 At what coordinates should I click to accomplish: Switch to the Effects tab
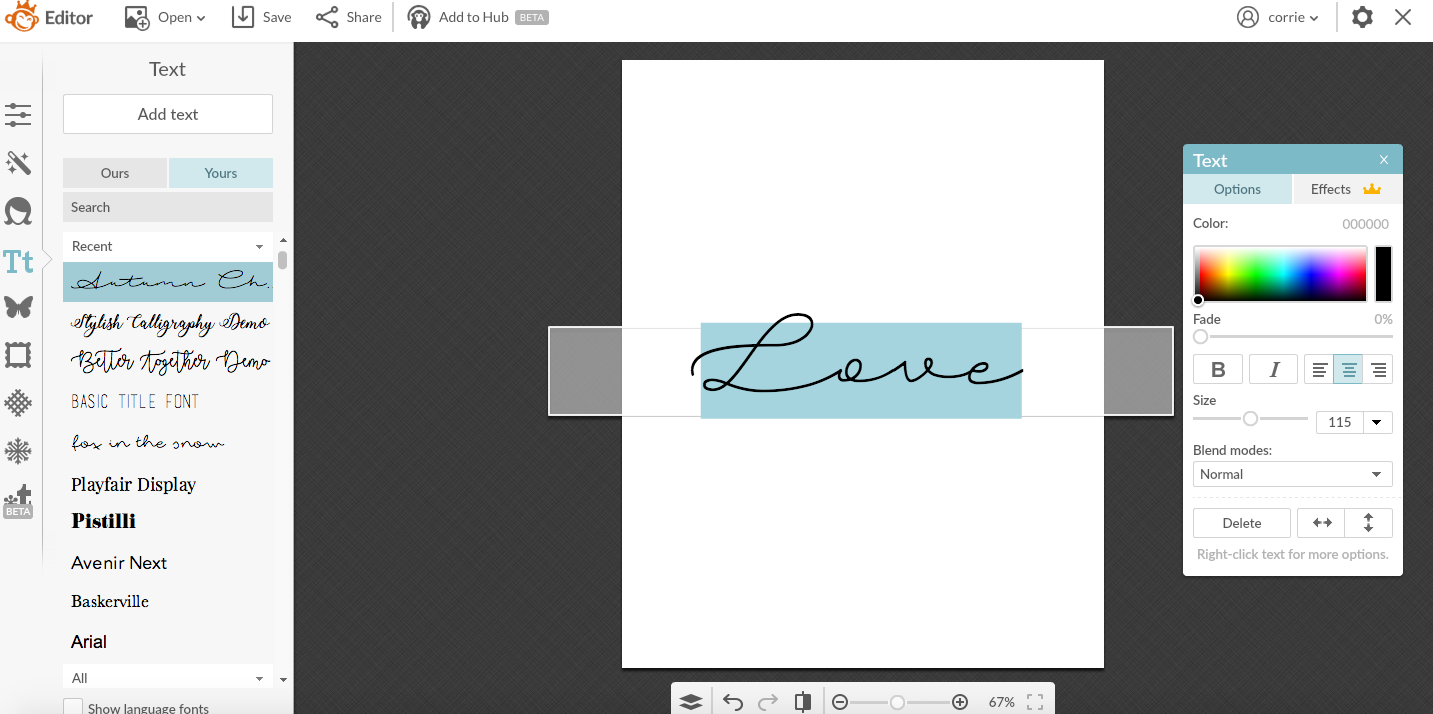[1331, 189]
